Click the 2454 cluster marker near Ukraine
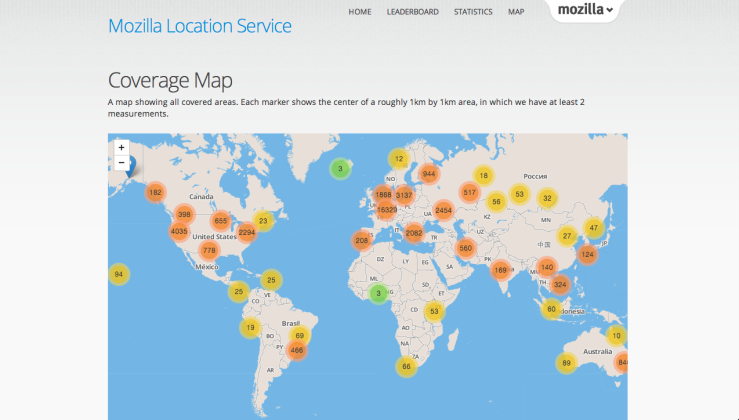Screen dimensions: 739x420 tap(443, 210)
